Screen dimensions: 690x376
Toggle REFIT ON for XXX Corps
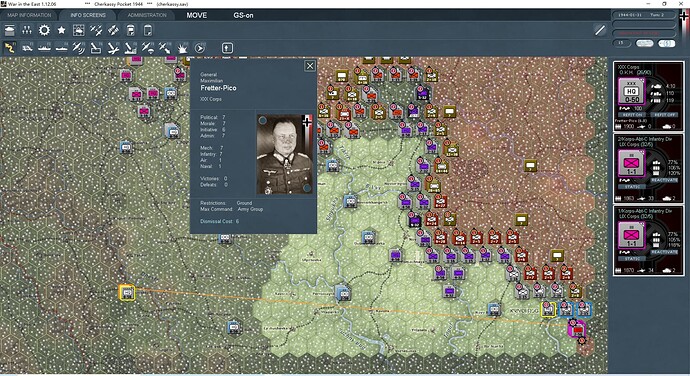click(632, 114)
